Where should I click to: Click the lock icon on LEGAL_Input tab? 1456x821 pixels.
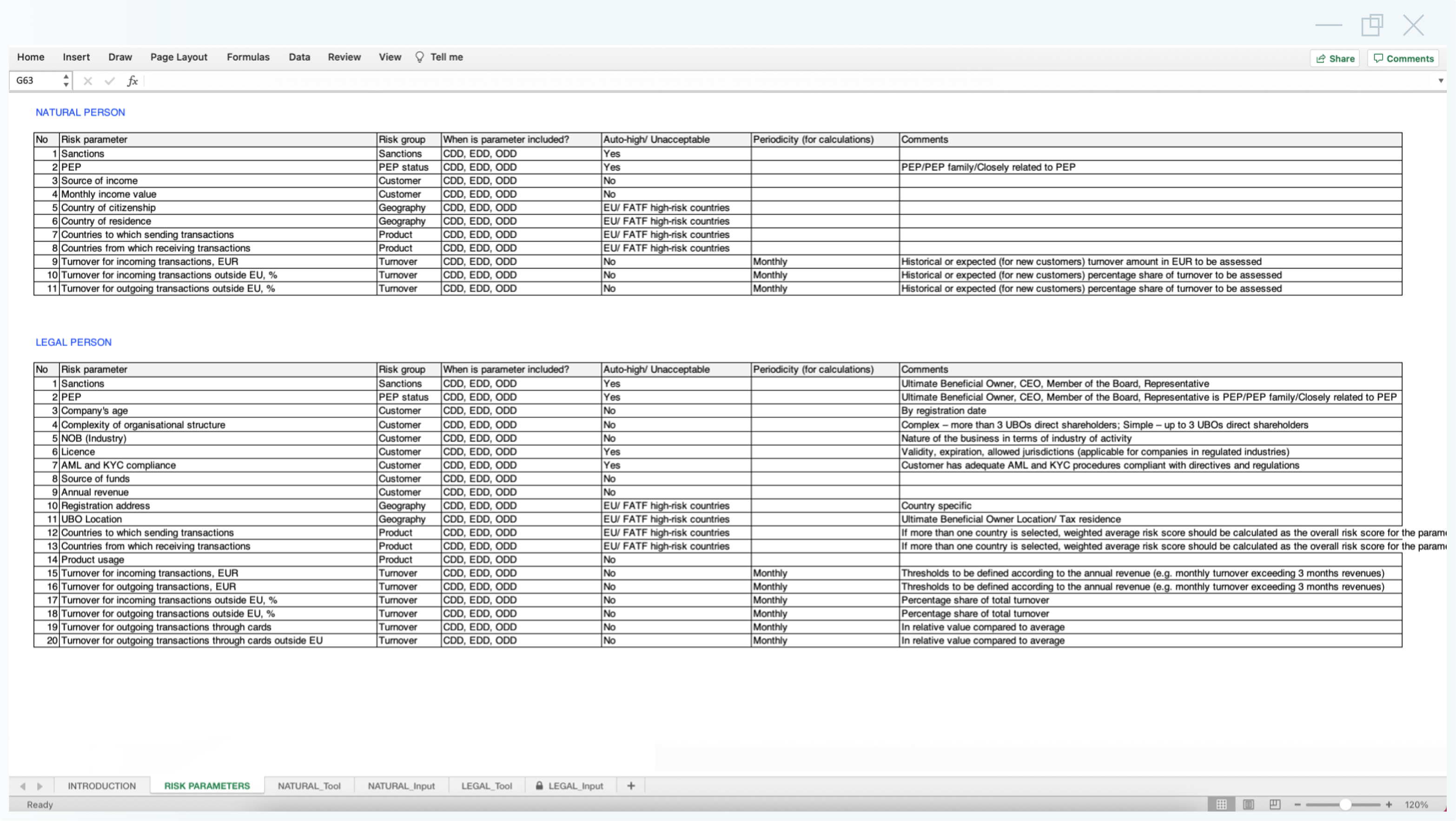pos(539,785)
